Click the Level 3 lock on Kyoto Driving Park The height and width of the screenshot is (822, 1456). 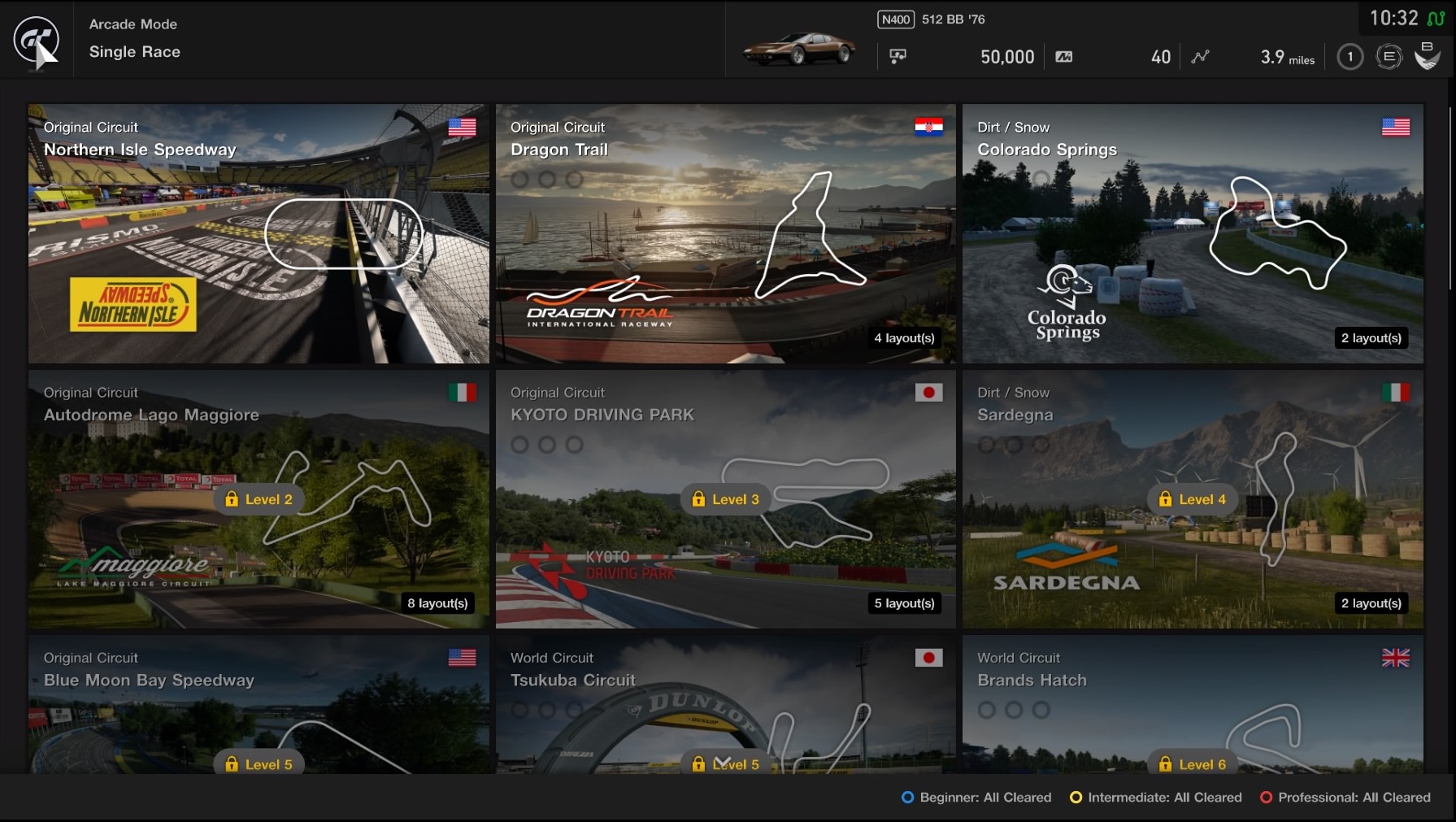(725, 499)
